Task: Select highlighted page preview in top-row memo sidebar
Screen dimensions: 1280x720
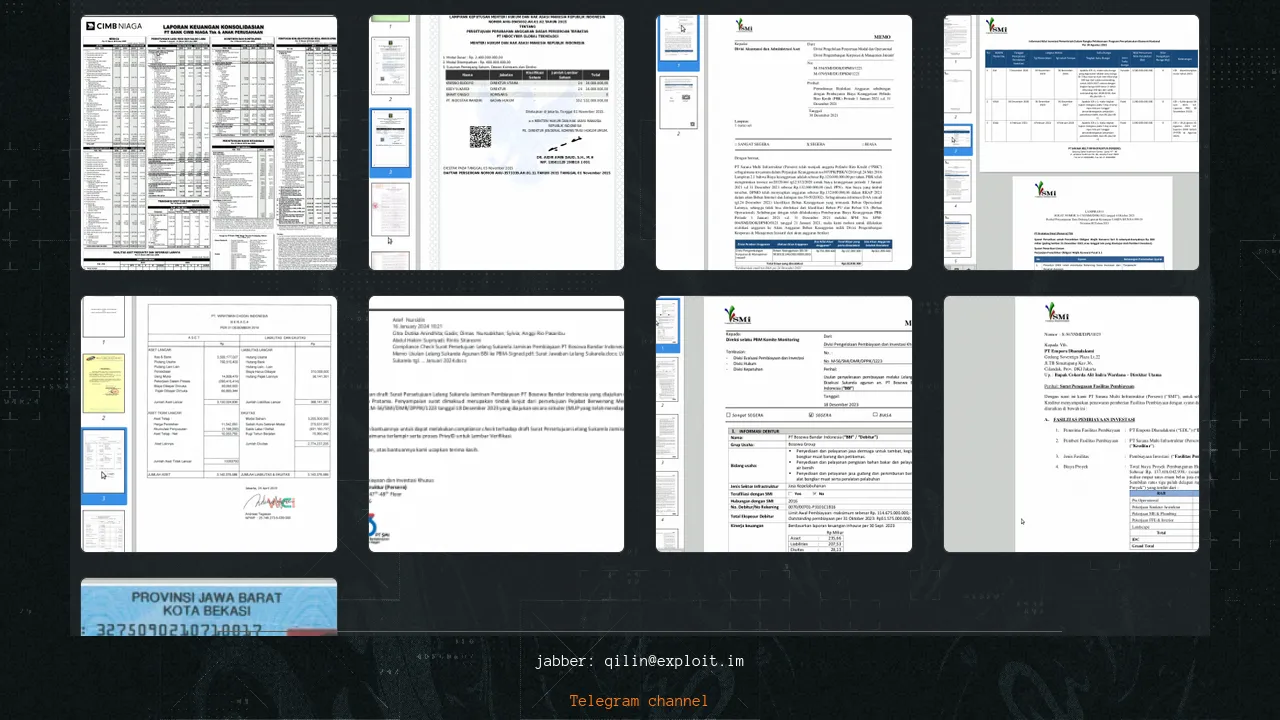Action: 680,40
